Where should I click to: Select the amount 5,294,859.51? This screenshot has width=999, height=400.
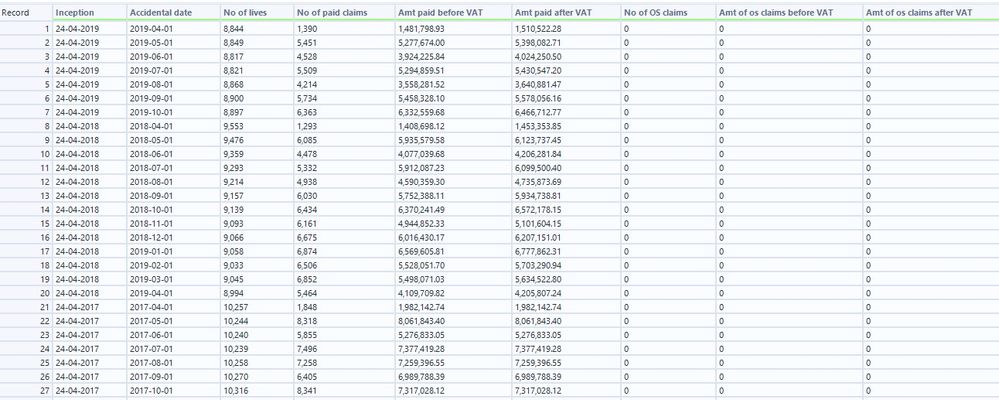[421, 71]
